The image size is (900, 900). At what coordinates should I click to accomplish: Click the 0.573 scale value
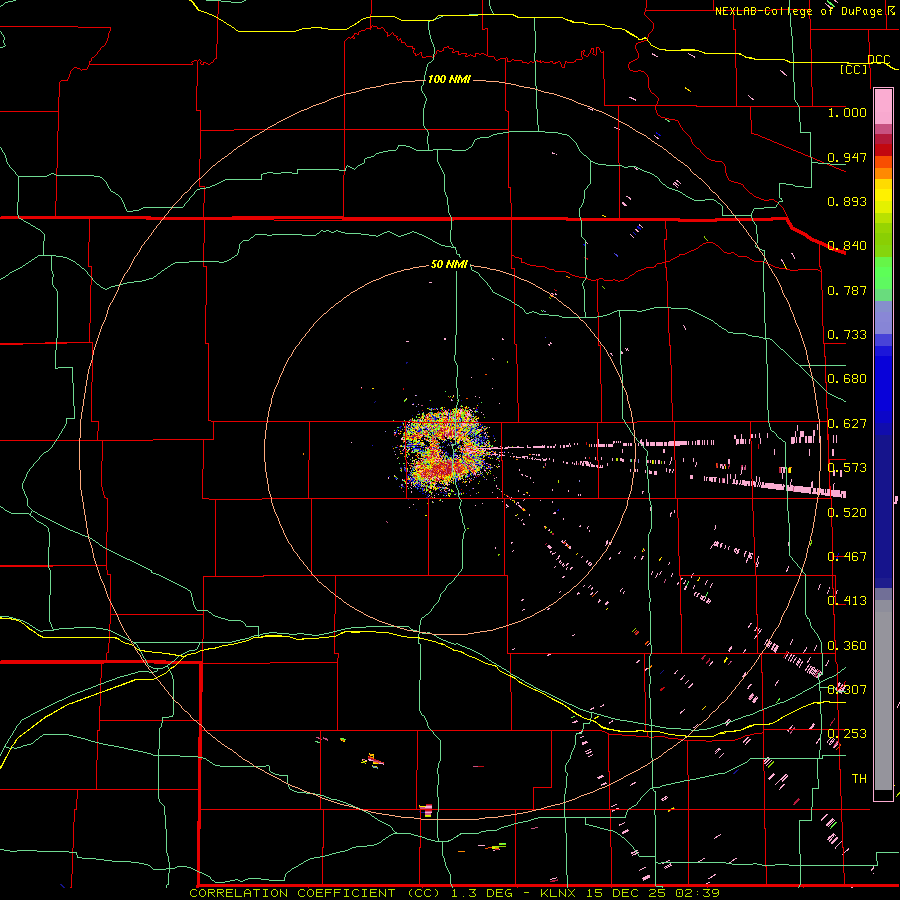(x=847, y=468)
